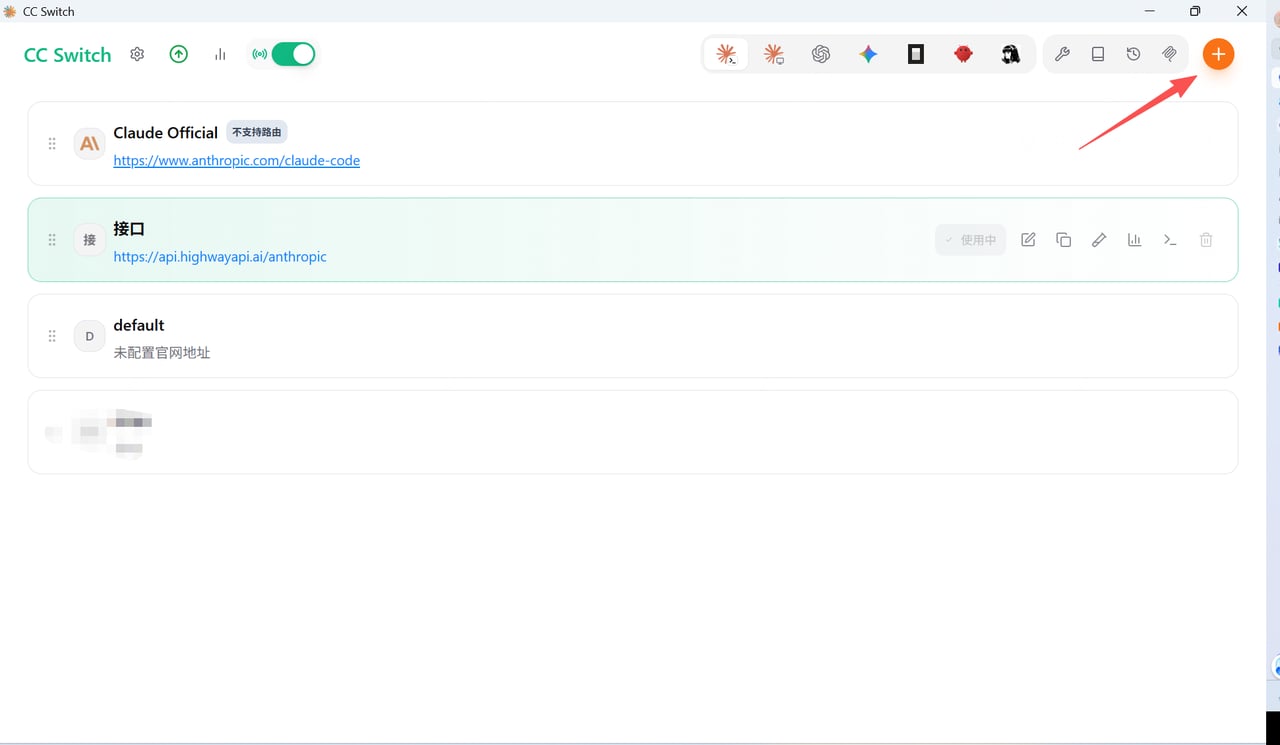Open settings via the gear icon

pos(137,55)
